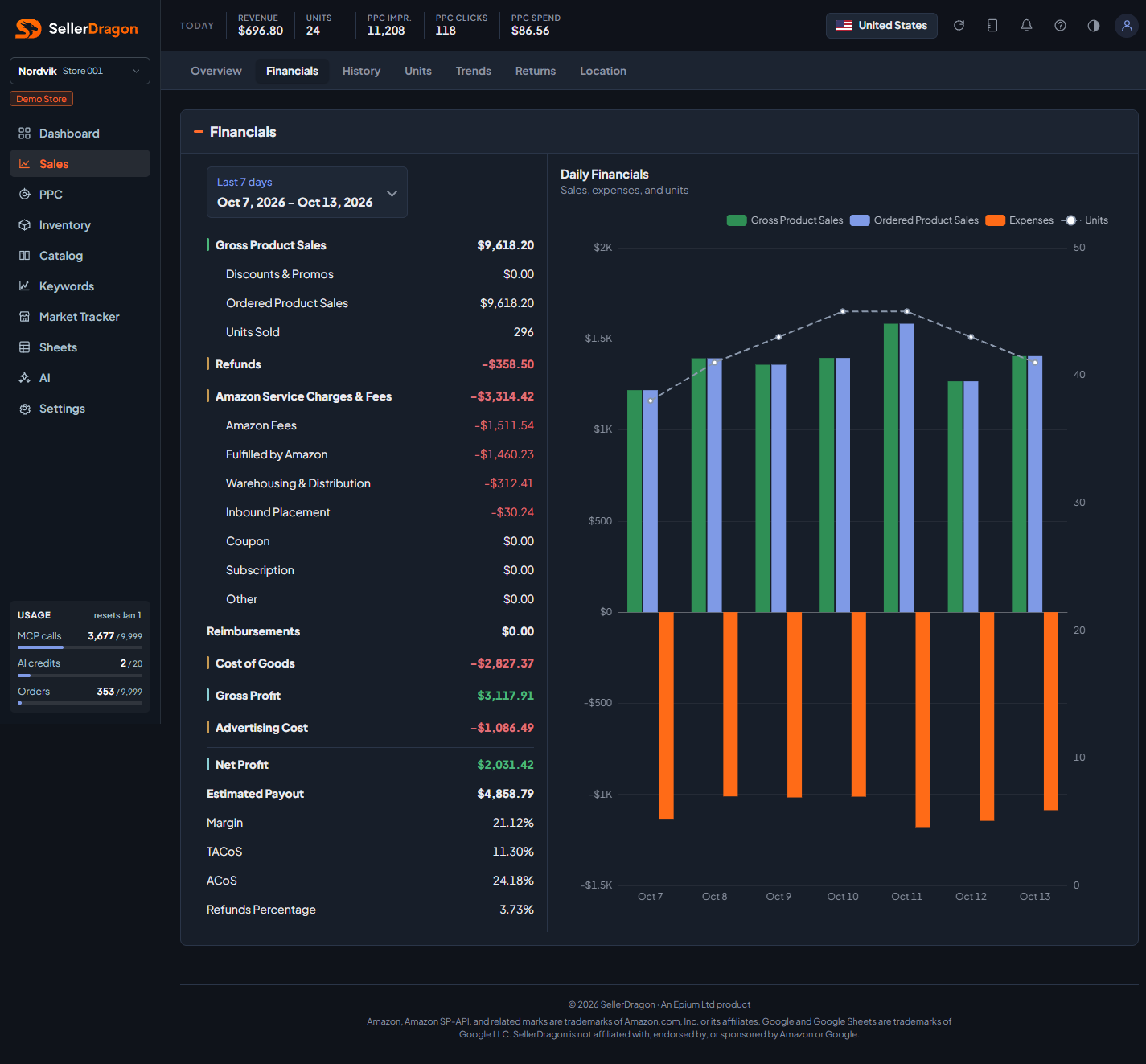Open the user profile avatar
The image size is (1146, 1064).
pos(1127,26)
